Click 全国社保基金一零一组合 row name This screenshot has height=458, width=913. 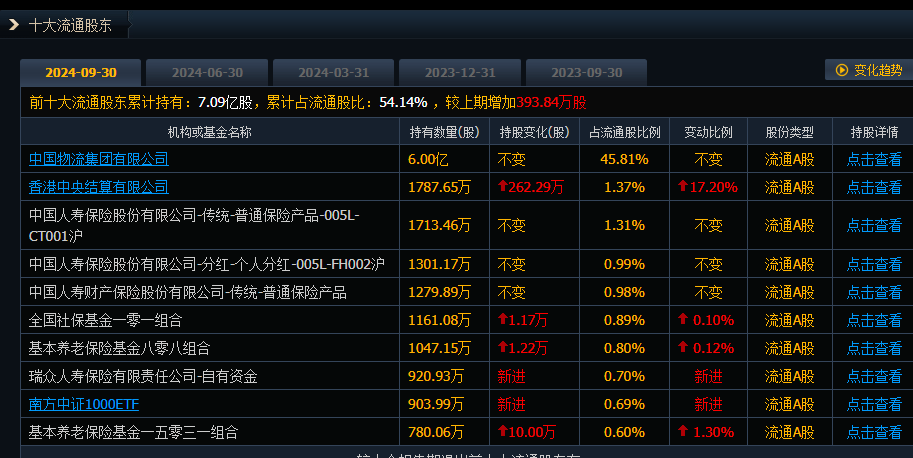[x=105, y=320]
